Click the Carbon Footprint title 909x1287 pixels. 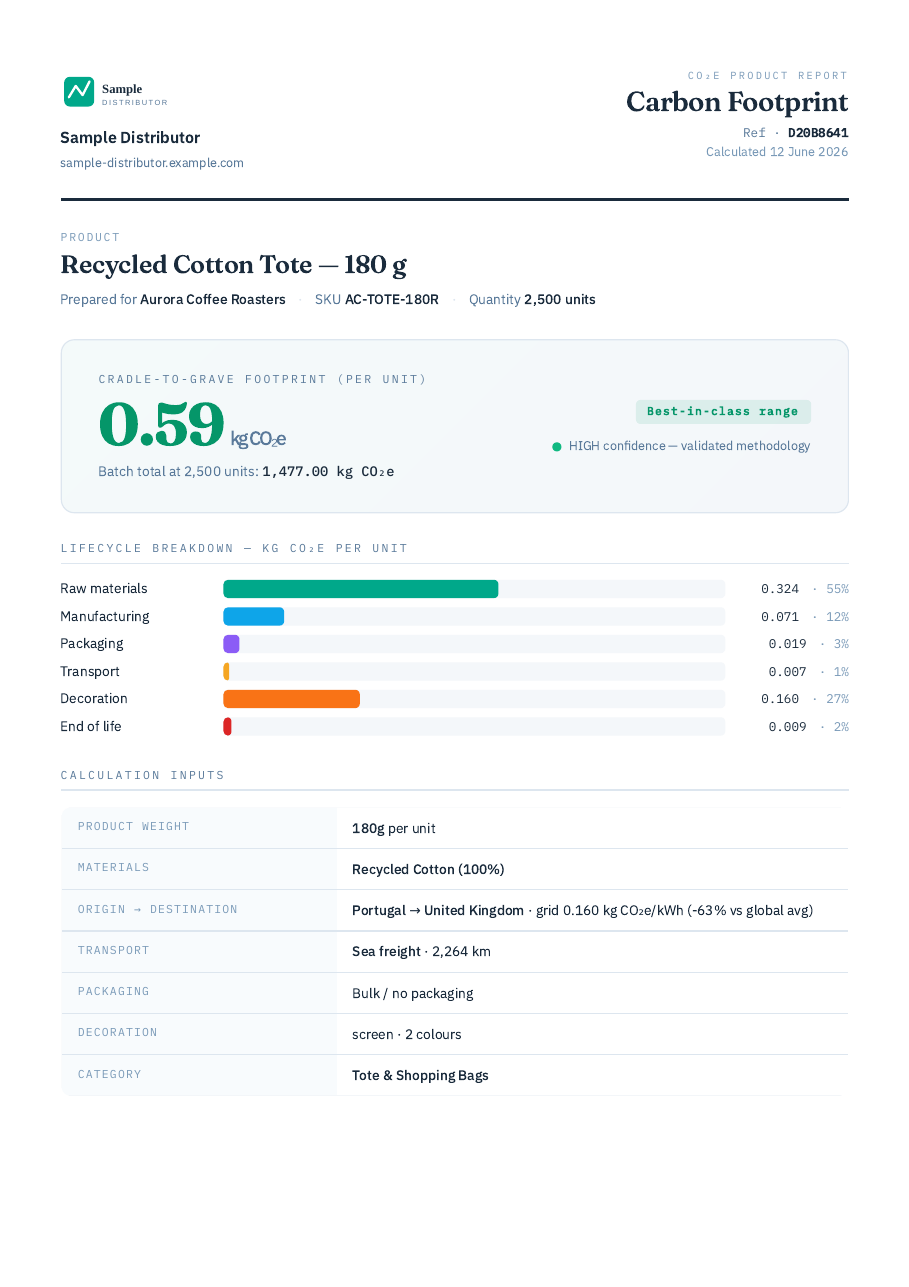point(737,102)
